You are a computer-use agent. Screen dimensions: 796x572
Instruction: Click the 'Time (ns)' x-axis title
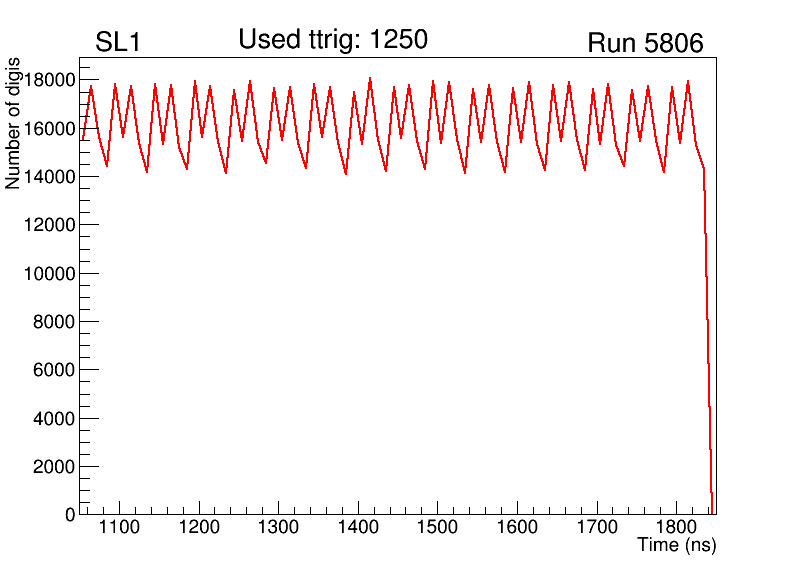click(x=676, y=546)
